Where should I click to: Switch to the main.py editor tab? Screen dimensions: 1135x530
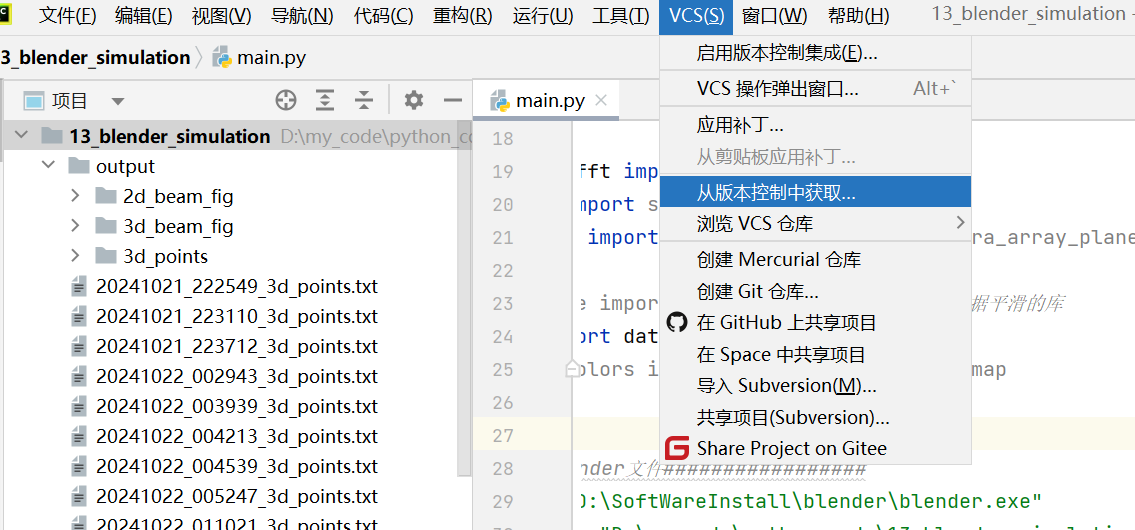point(547,101)
